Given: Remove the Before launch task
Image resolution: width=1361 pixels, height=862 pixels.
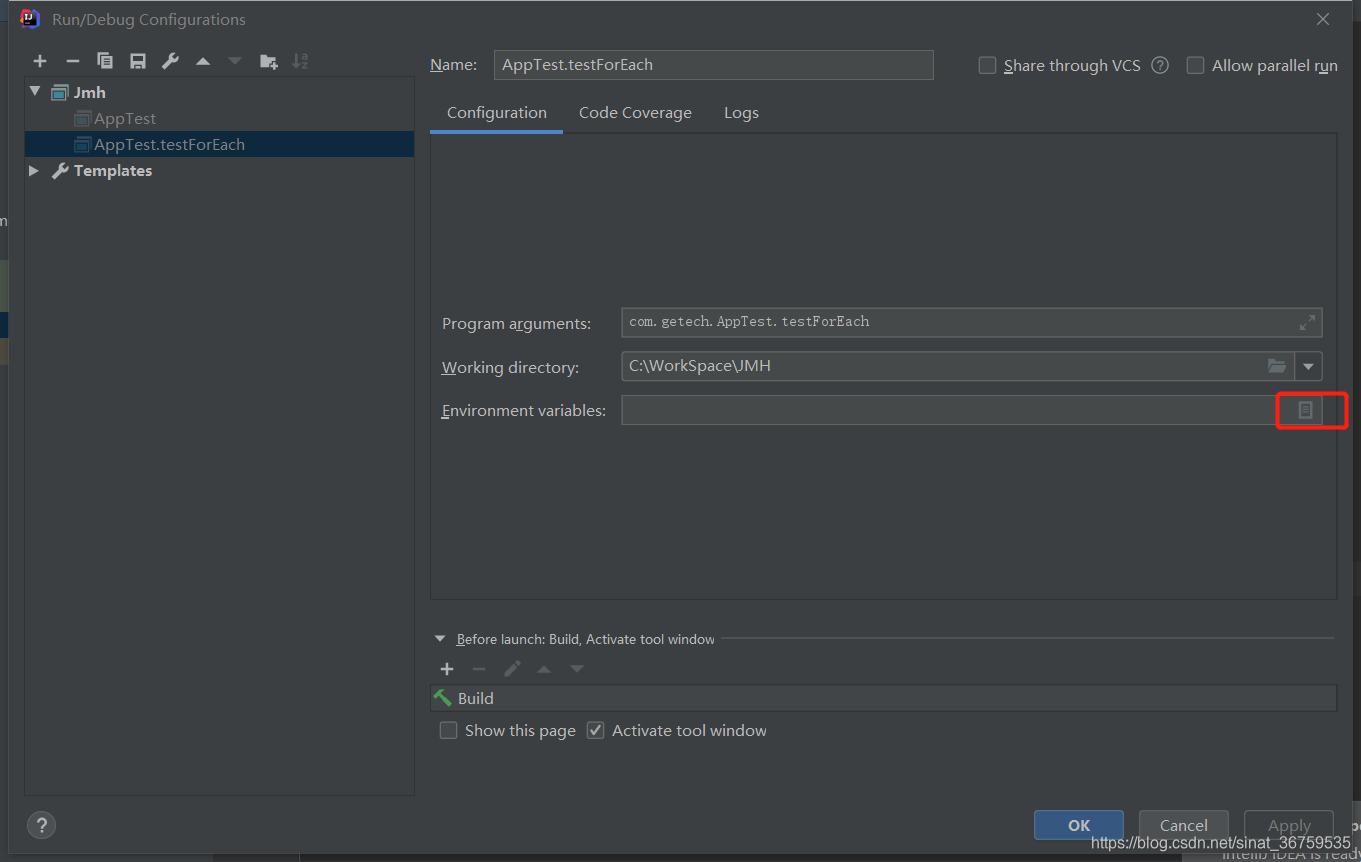Looking at the screenshot, I should [x=479, y=669].
